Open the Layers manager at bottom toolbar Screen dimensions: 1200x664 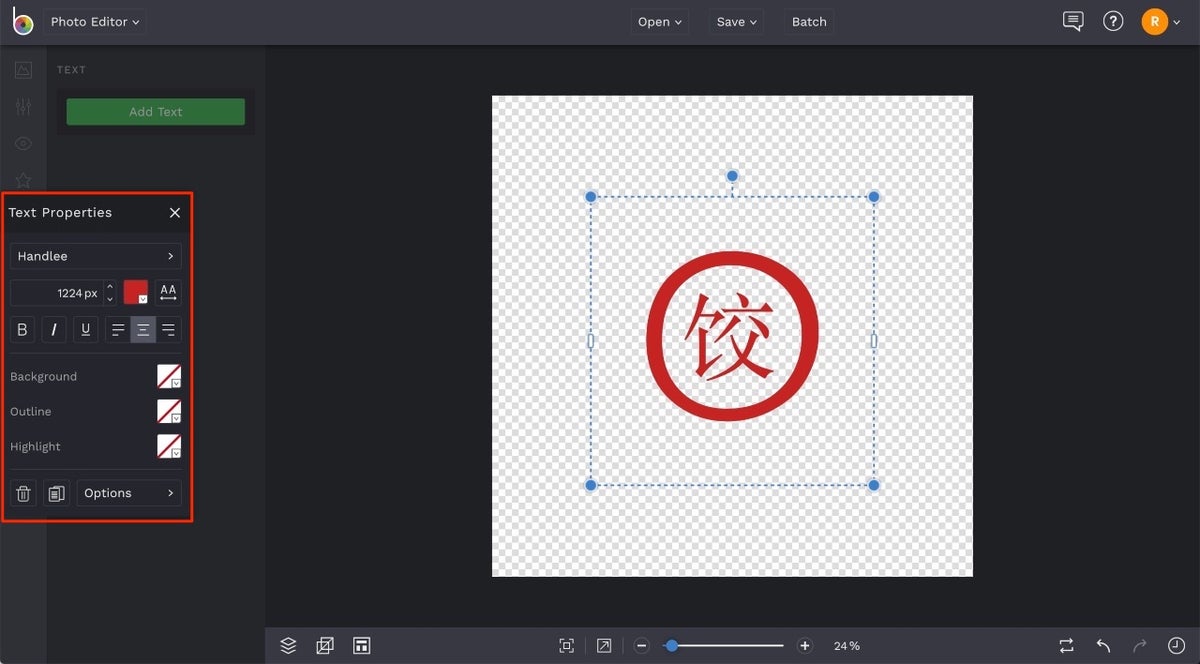tap(289, 645)
